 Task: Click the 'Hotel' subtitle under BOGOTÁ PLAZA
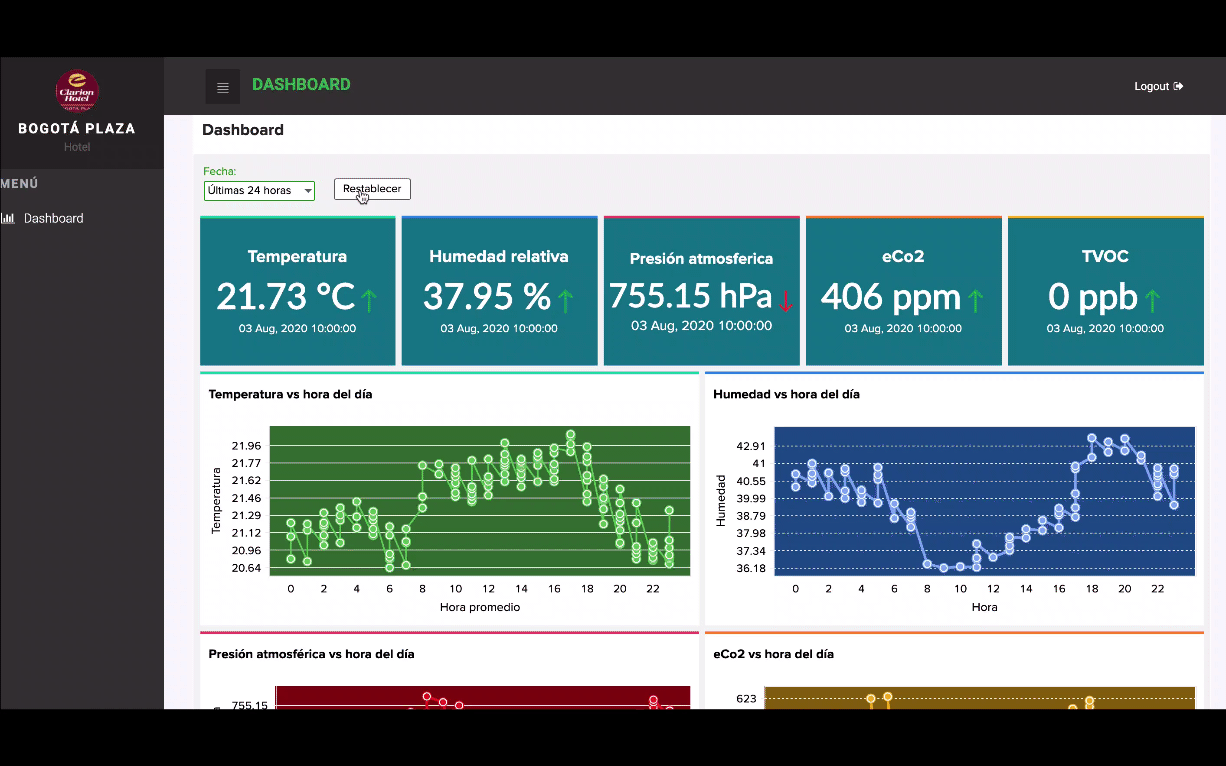pos(77,147)
